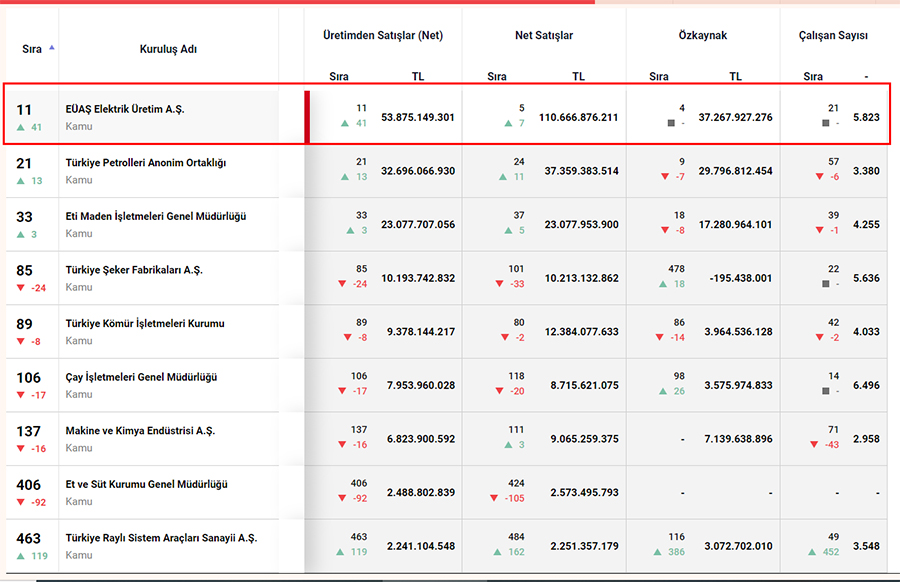Image resolution: width=900 pixels, height=582 pixels.
Task: Select value 9.065.259.375
Action: click(584, 439)
